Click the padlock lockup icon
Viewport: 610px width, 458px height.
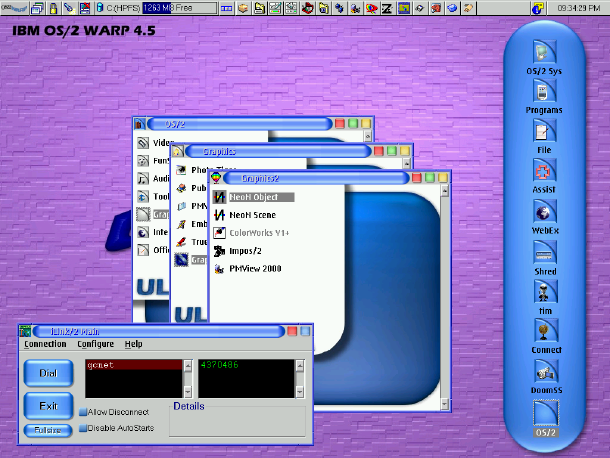pos(53,8)
